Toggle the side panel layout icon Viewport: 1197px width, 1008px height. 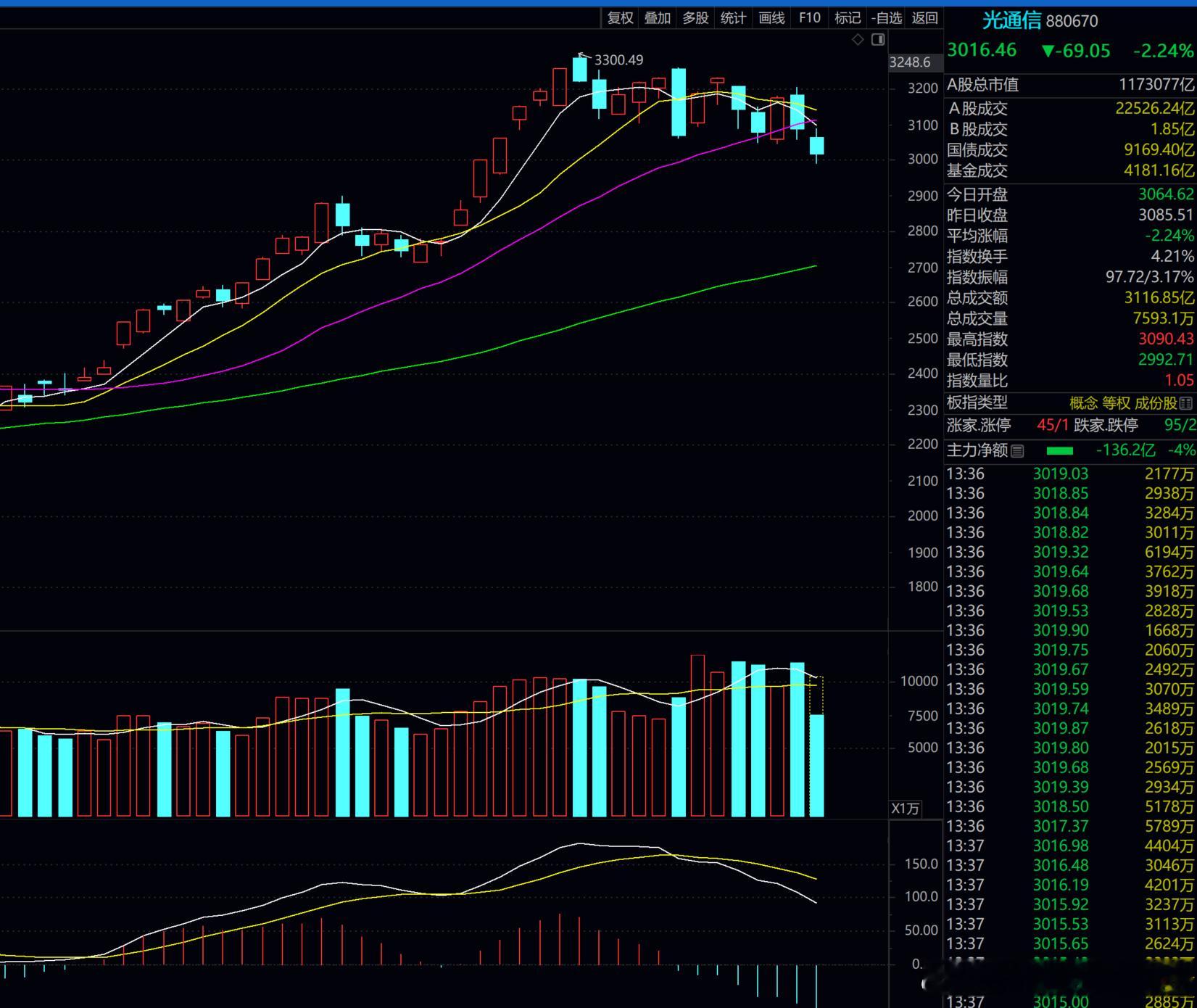878,39
